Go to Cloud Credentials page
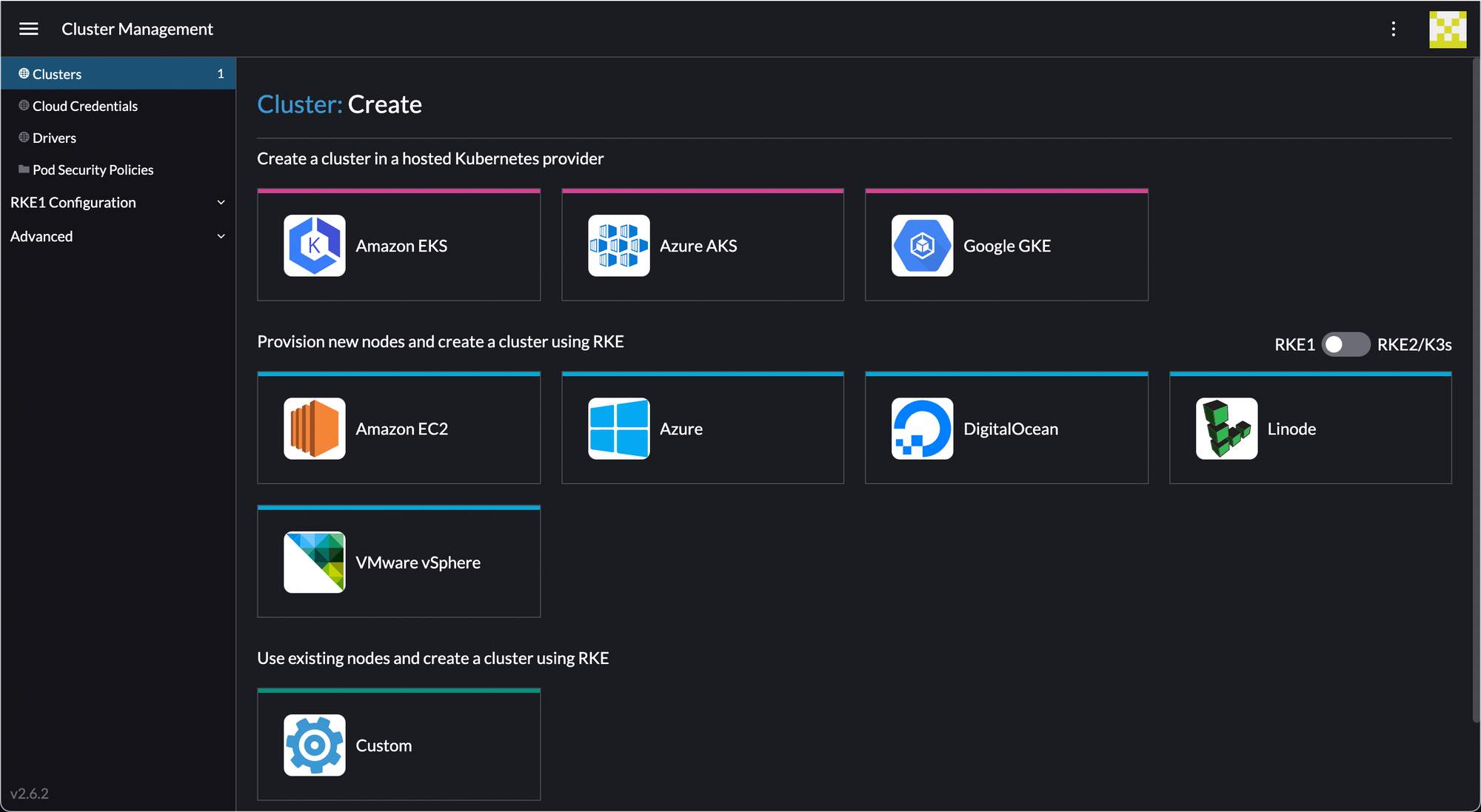Image resolution: width=1481 pixels, height=812 pixels. (85, 106)
